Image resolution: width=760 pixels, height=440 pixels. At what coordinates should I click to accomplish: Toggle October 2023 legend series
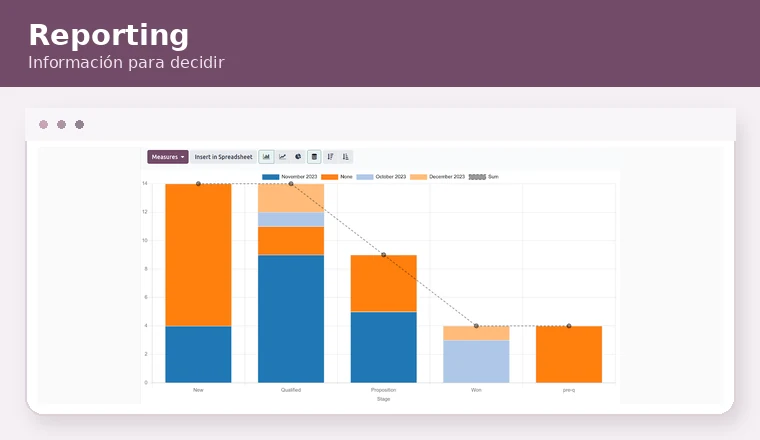coord(381,177)
